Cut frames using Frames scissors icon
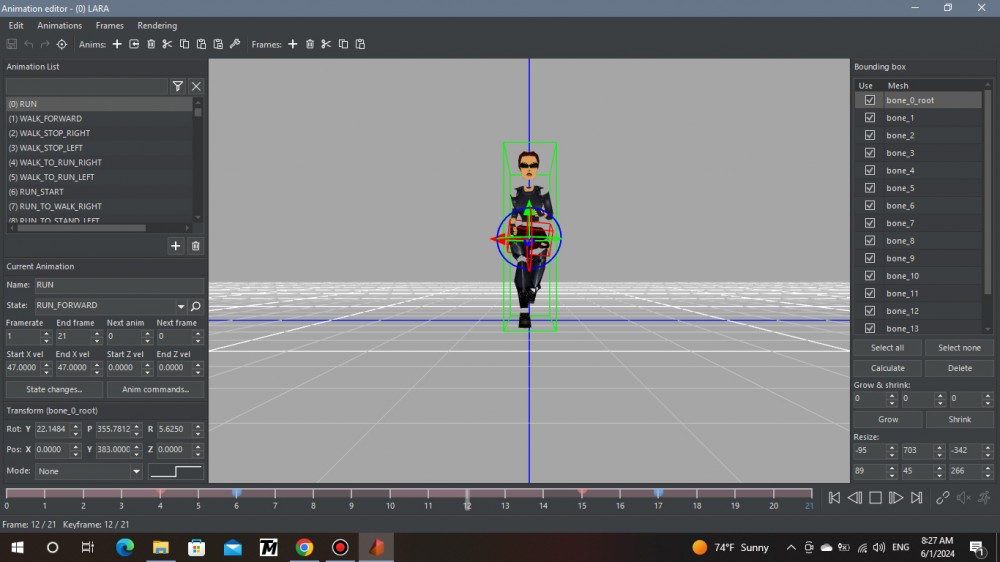This screenshot has height=562, width=1000. tap(326, 44)
